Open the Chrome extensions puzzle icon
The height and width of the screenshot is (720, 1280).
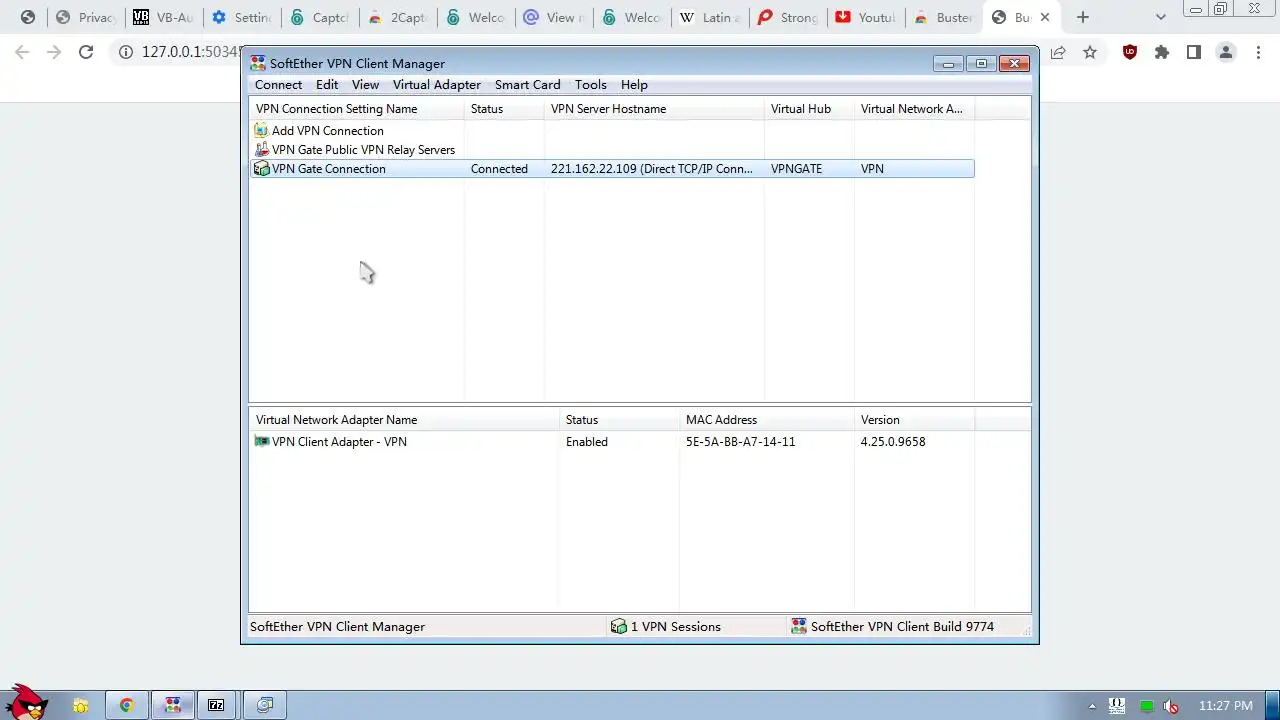(1162, 52)
